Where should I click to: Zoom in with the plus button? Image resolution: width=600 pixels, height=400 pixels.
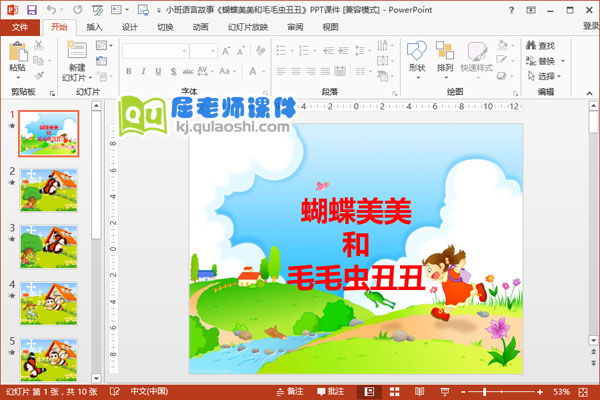point(540,392)
